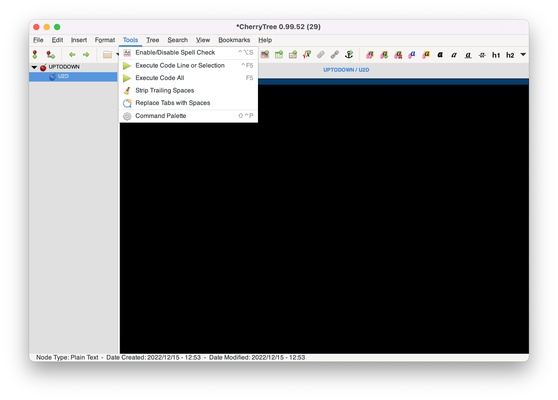Viewport: 558px width, 400px height.
Task: Click the Add Node toolbar icon
Action: coord(35,54)
